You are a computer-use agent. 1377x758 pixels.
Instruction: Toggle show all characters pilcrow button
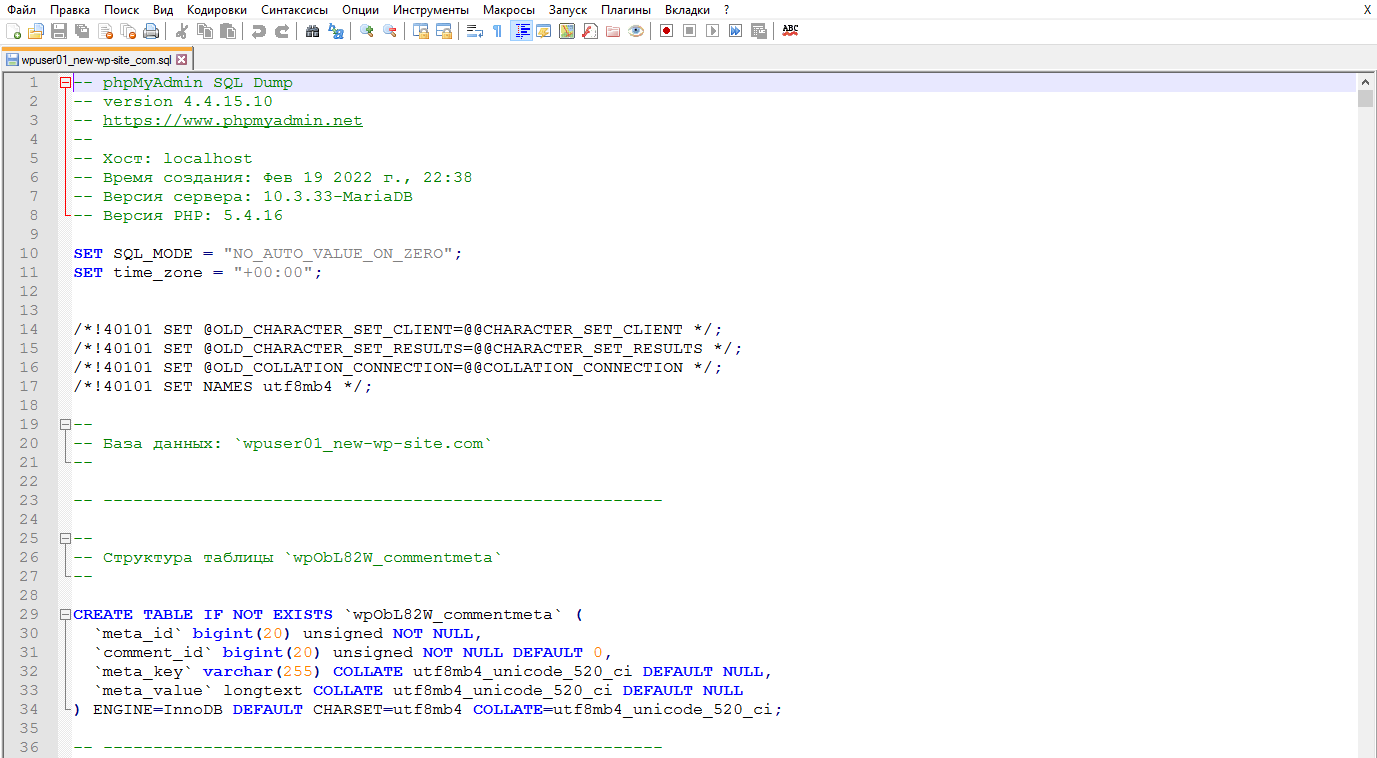point(497,31)
